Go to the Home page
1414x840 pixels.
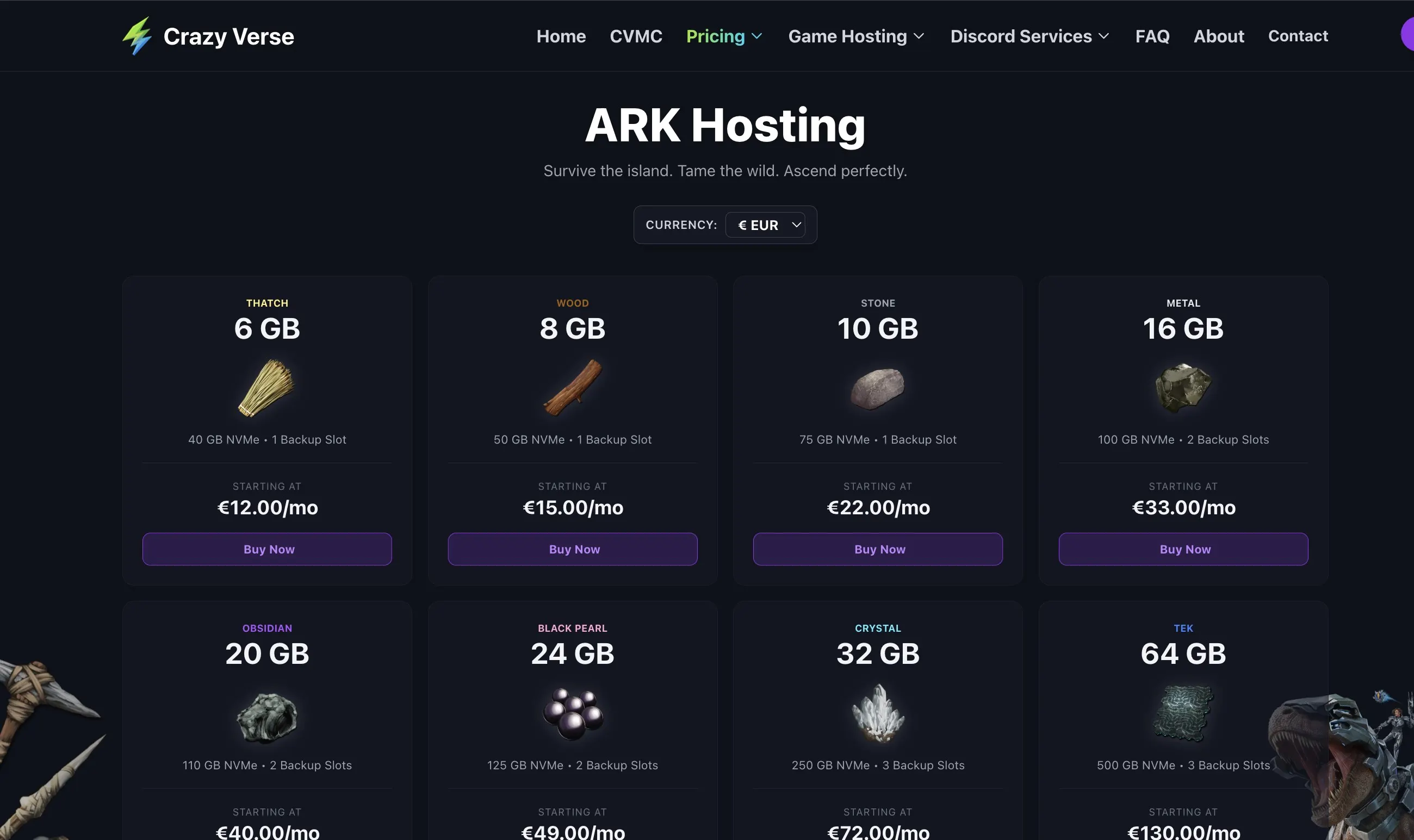coord(561,36)
